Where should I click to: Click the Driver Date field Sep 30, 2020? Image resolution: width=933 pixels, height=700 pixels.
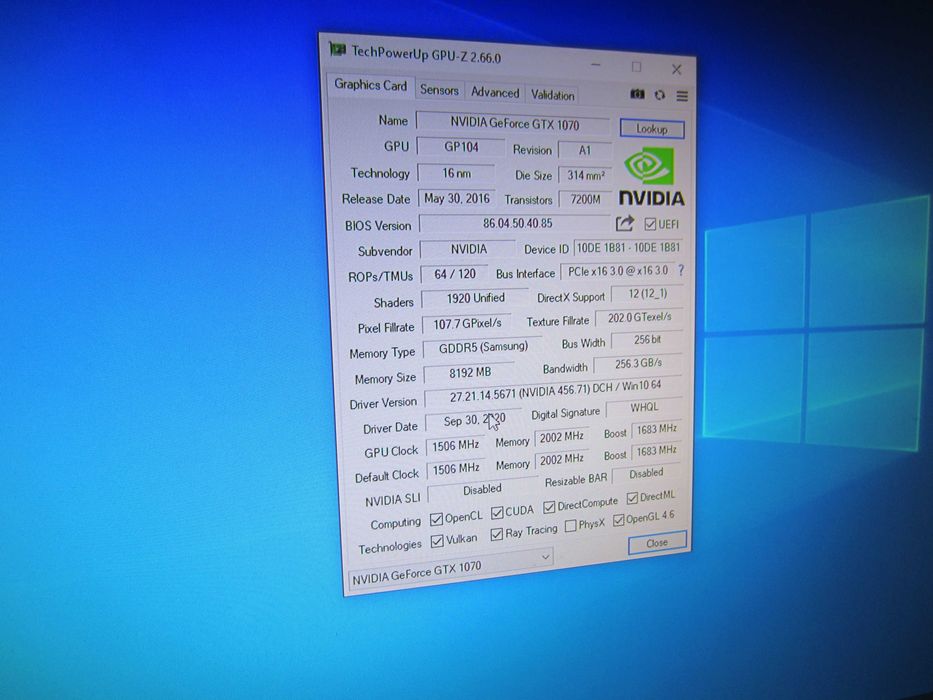tap(474, 420)
